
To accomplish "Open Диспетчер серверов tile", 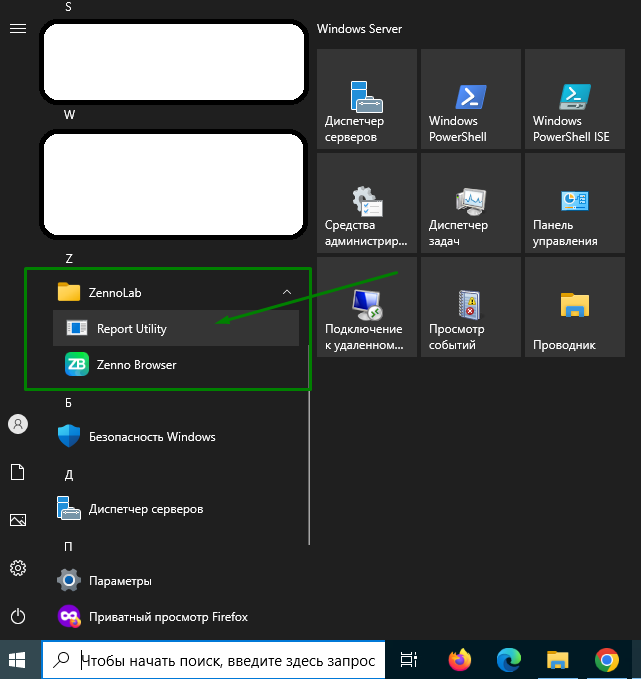I will (x=367, y=99).
